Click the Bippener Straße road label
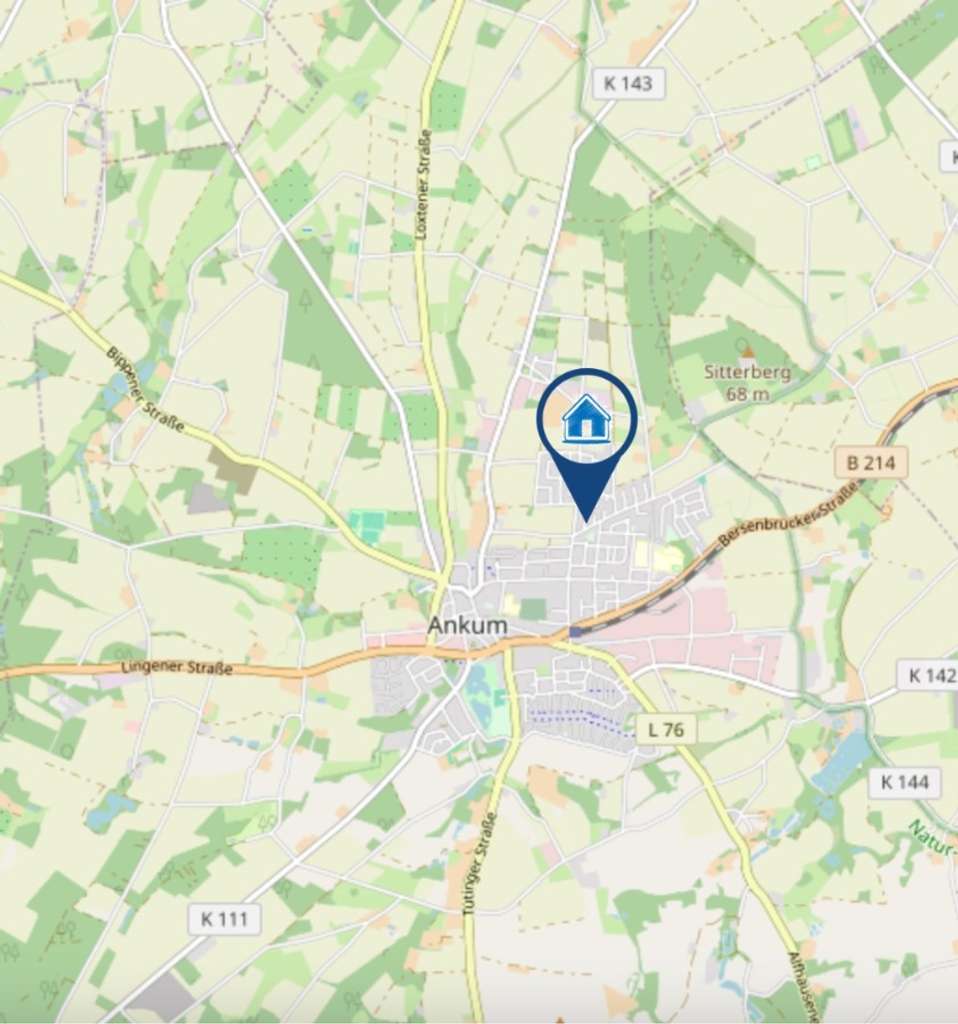The width and height of the screenshot is (958, 1024). click(x=145, y=391)
